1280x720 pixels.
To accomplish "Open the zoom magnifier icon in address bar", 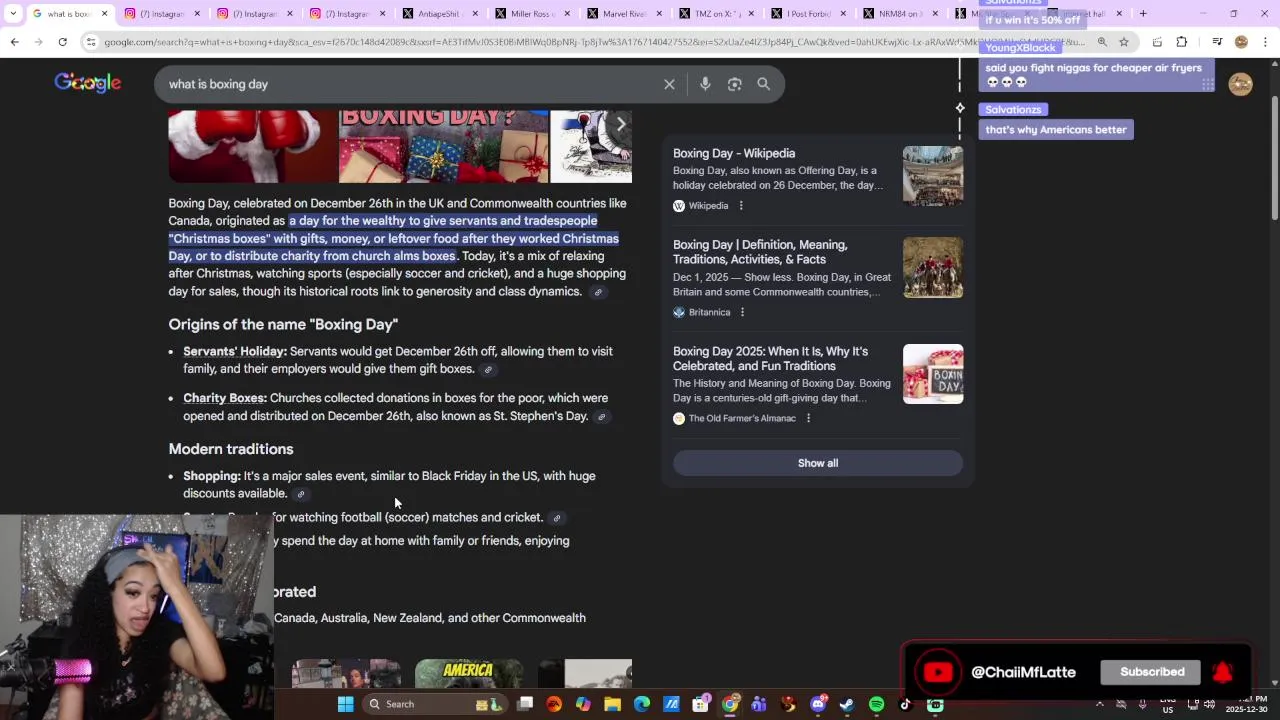I will [x=1102, y=42].
